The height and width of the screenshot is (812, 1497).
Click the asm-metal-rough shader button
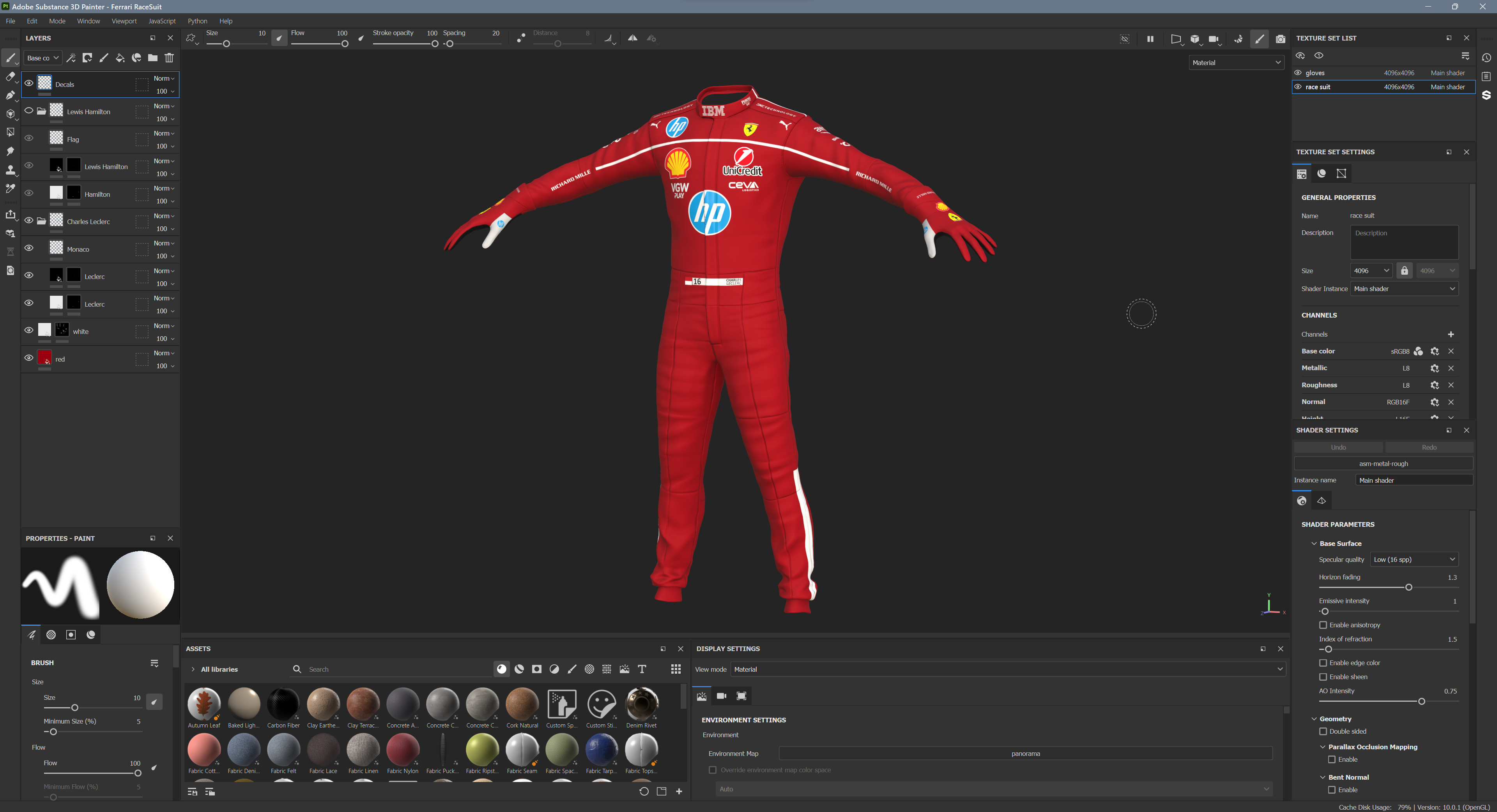point(1383,464)
